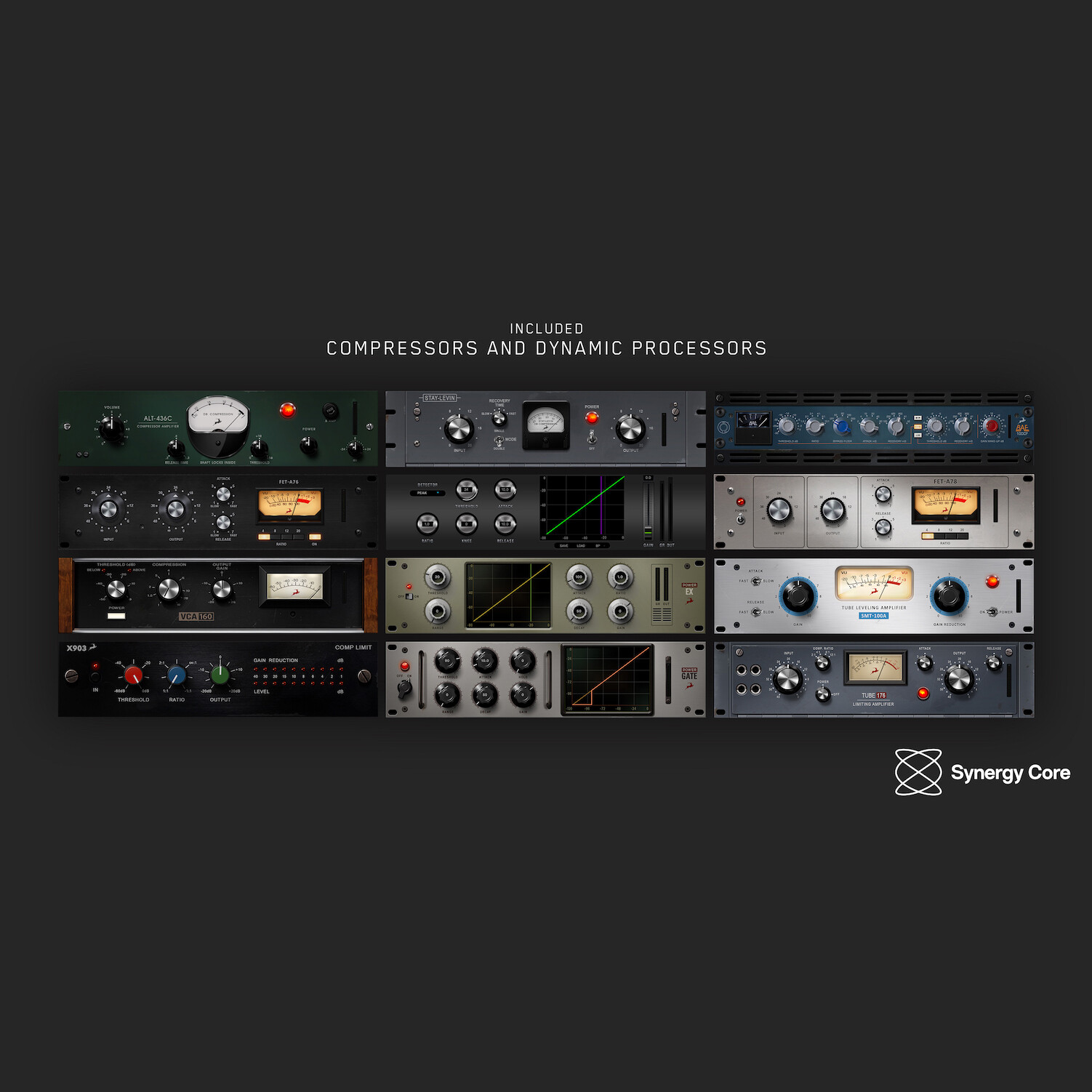Click the X903 blue Ratio knob
Screen dimensions: 1092x1092
[177, 675]
